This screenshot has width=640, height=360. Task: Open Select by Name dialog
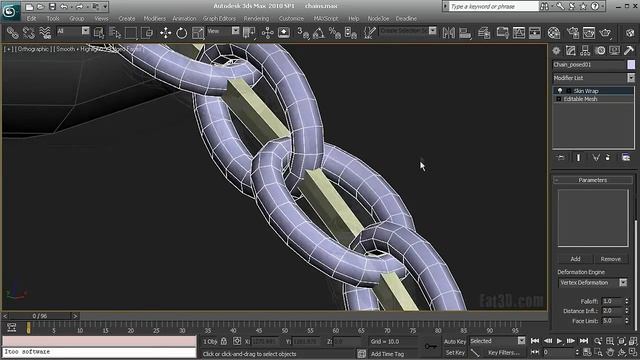[115, 33]
